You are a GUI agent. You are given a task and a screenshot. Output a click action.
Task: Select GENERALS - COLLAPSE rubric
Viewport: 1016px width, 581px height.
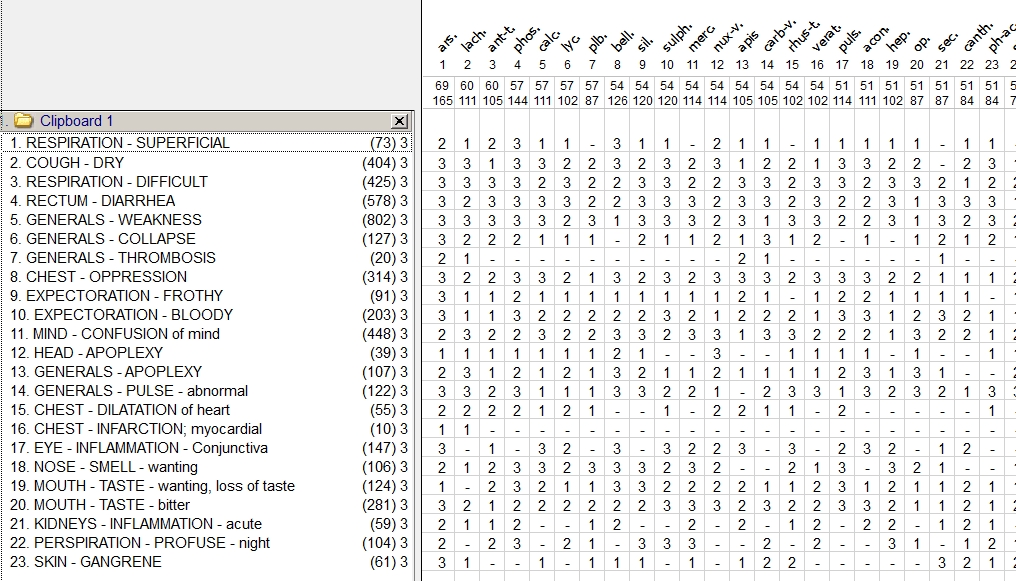pyautogui.click(x=207, y=238)
